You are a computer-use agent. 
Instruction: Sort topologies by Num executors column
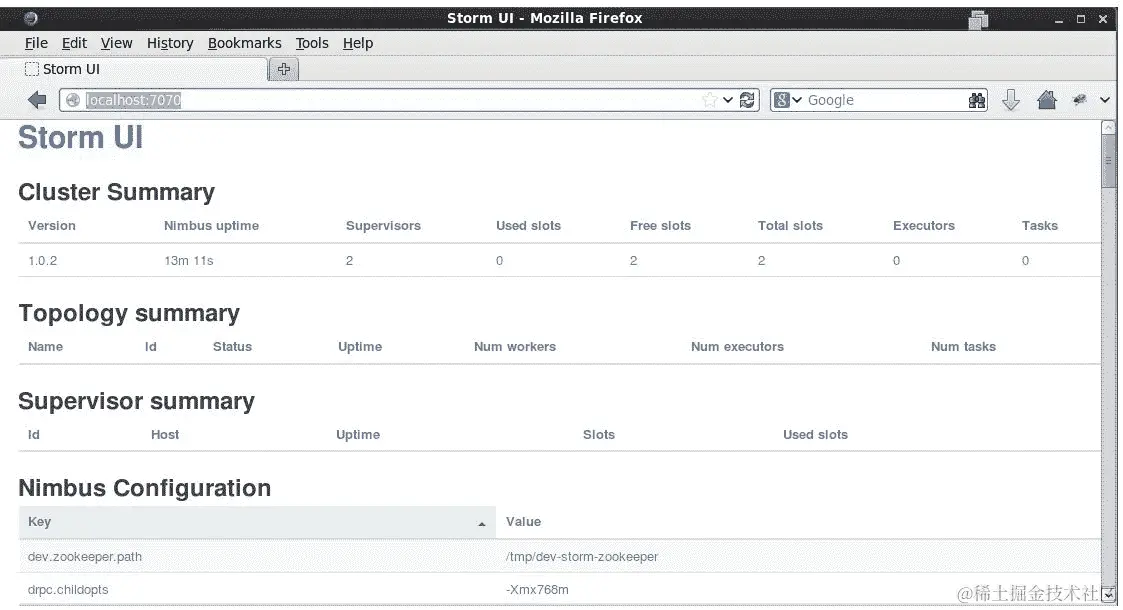(737, 347)
